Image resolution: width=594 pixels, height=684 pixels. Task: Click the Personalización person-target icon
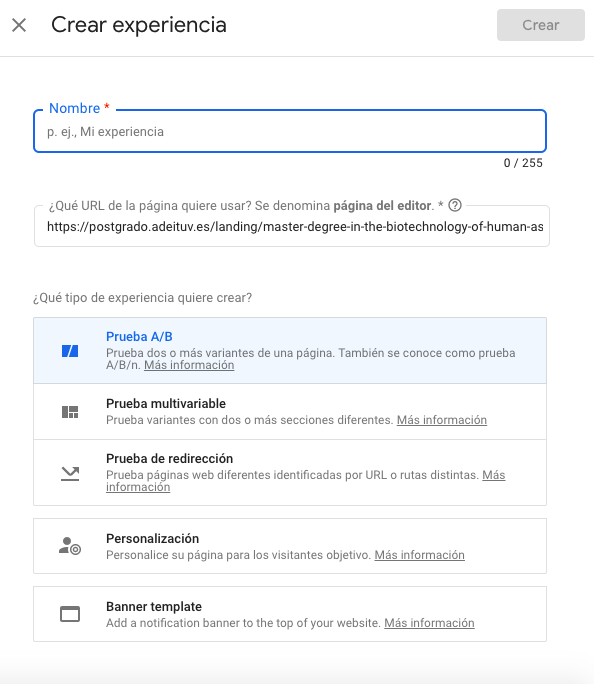point(70,546)
